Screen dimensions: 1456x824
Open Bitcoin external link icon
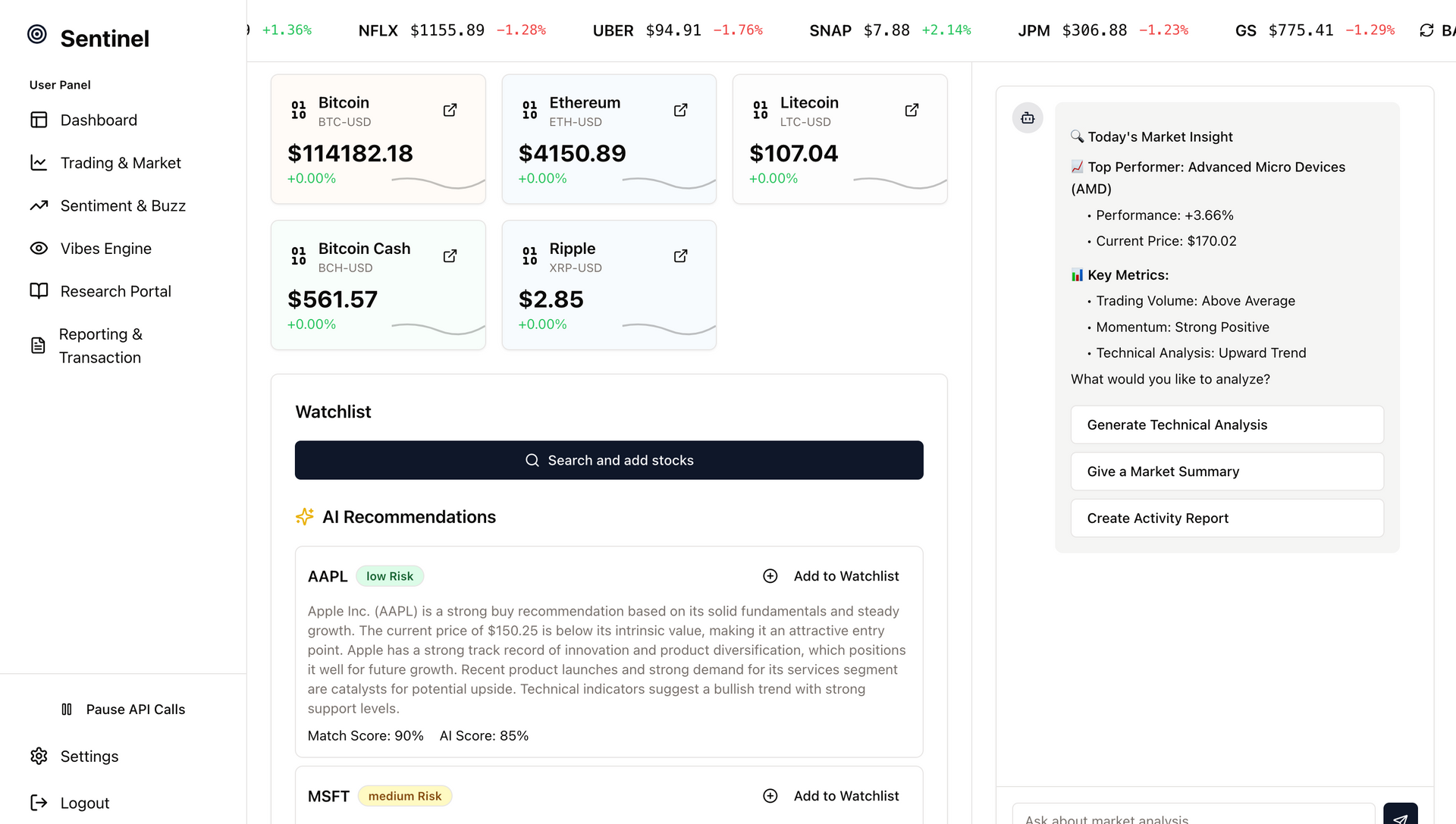[x=450, y=110]
